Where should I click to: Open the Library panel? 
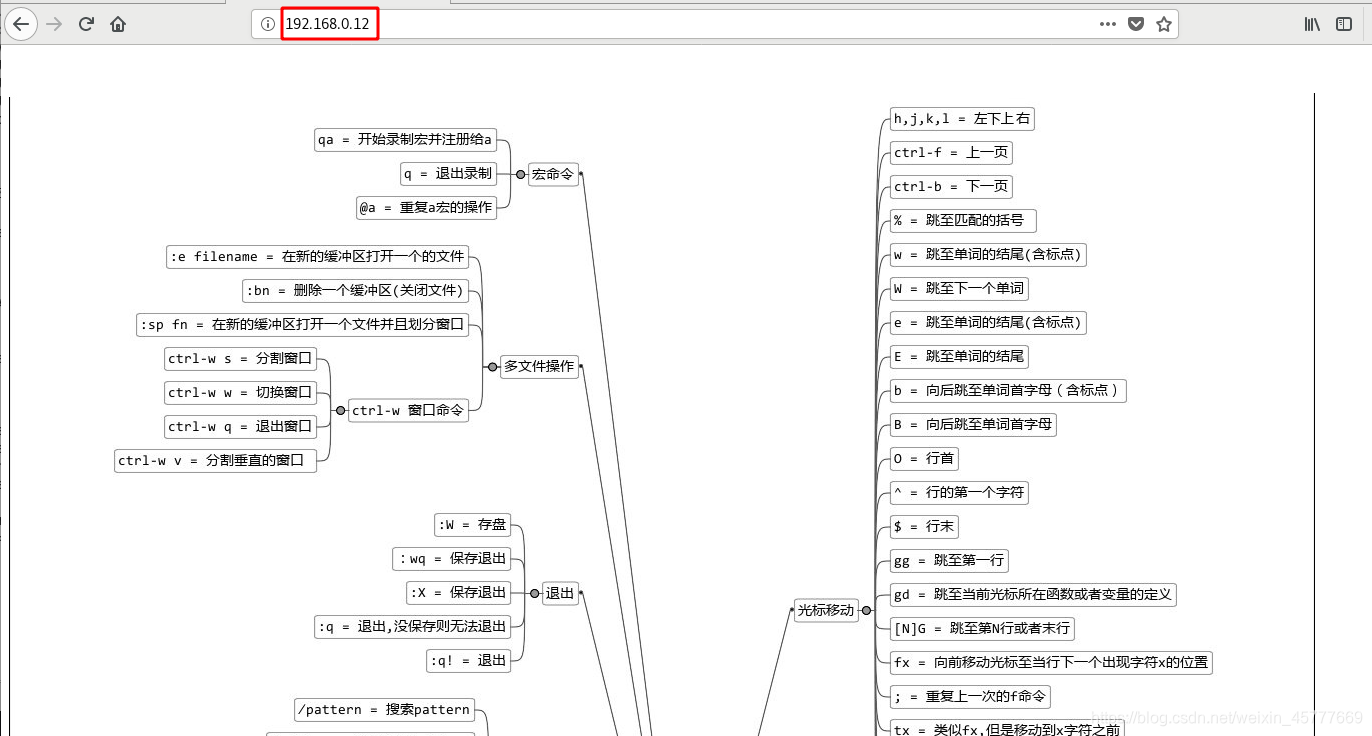click(1312, 24)
